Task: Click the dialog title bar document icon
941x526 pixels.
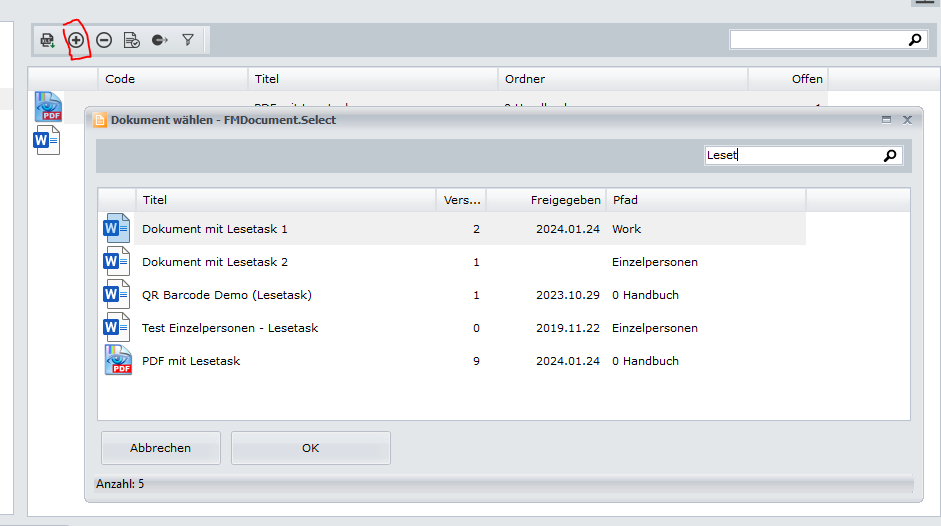Action: pyautogui.click(x=100, y=120)
